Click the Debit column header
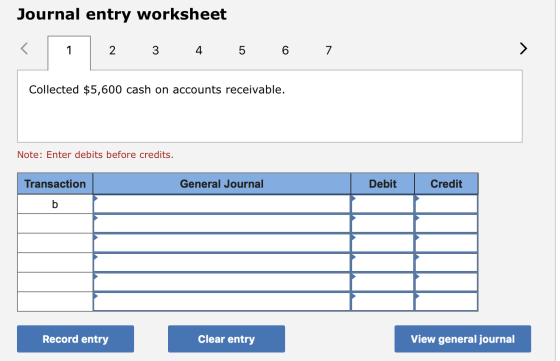 [x=382, y=184]
